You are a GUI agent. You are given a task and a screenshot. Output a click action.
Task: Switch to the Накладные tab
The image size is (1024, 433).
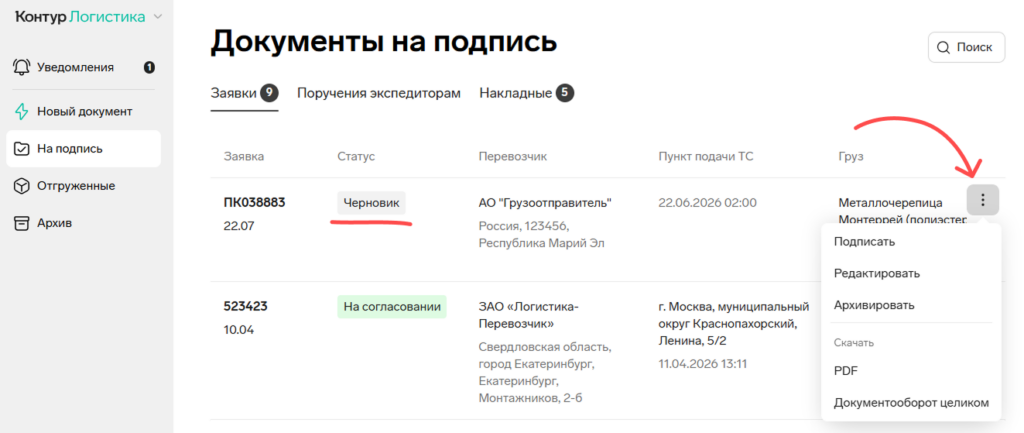(x=526, y=93)
